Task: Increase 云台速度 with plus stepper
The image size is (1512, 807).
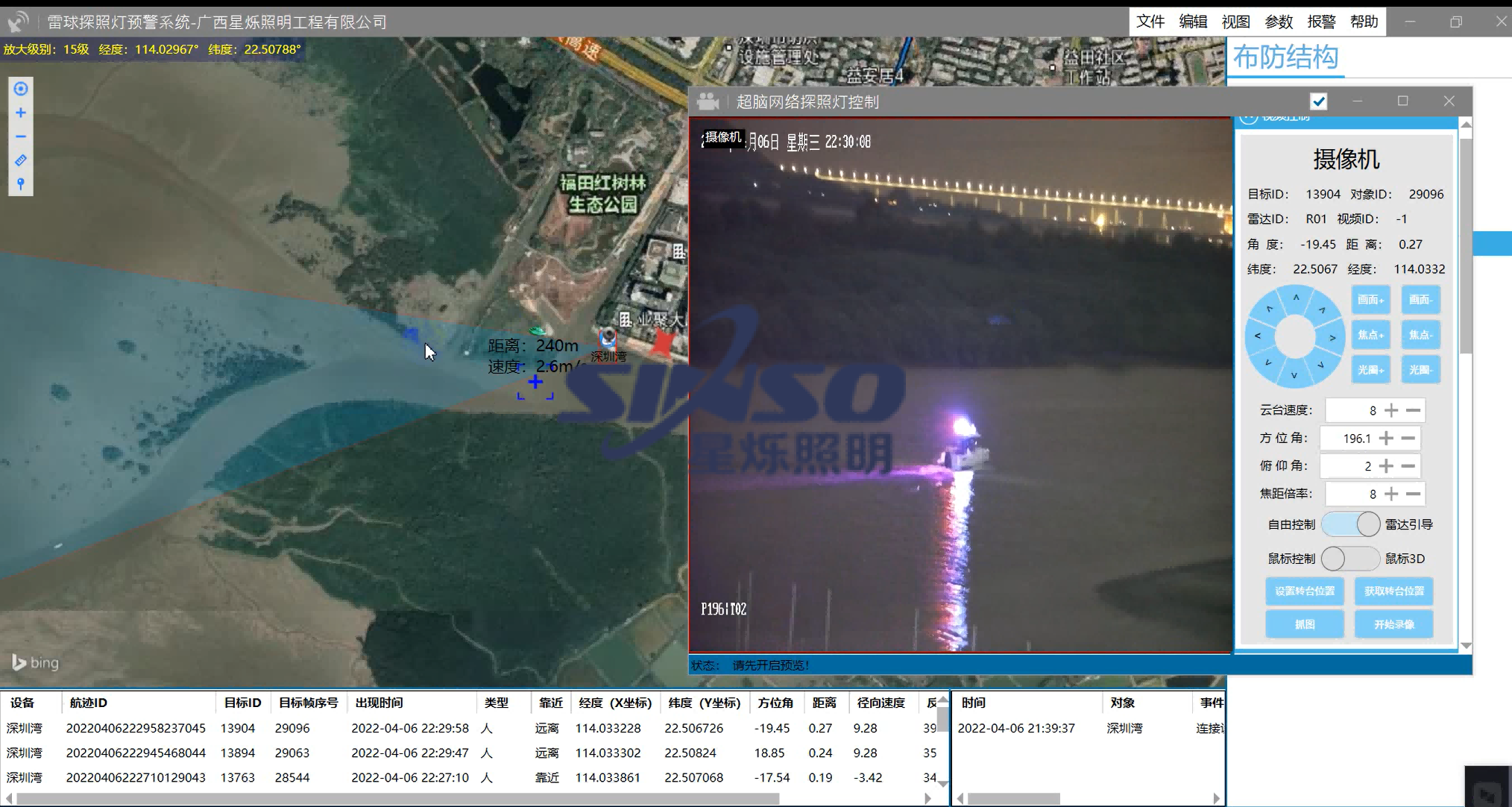Action: tap(1391, 410)
